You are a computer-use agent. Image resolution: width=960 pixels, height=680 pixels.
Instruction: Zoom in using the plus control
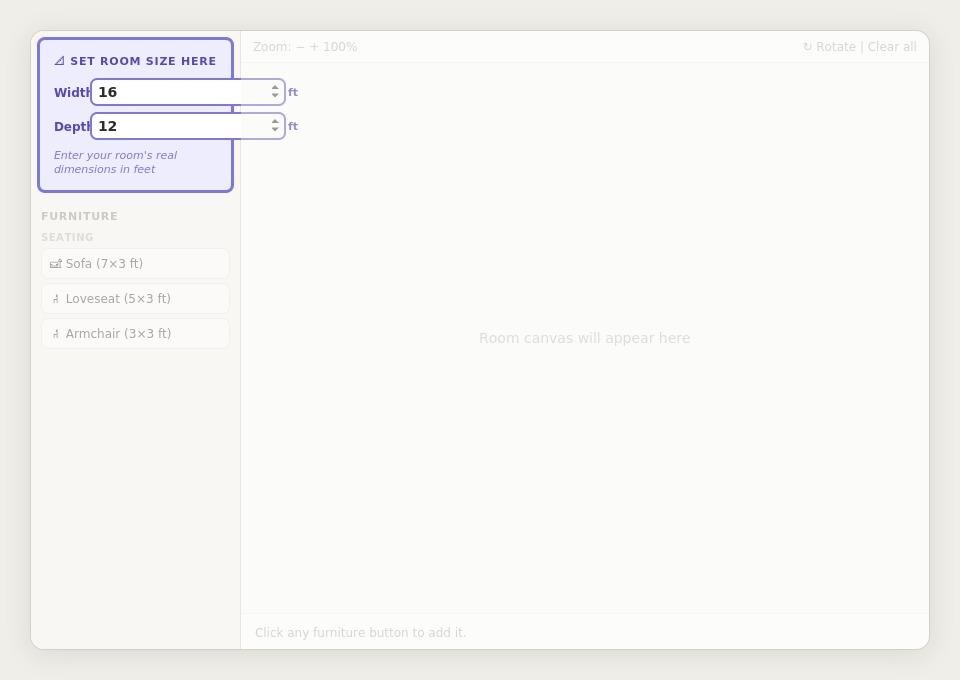tap(314, 47)
